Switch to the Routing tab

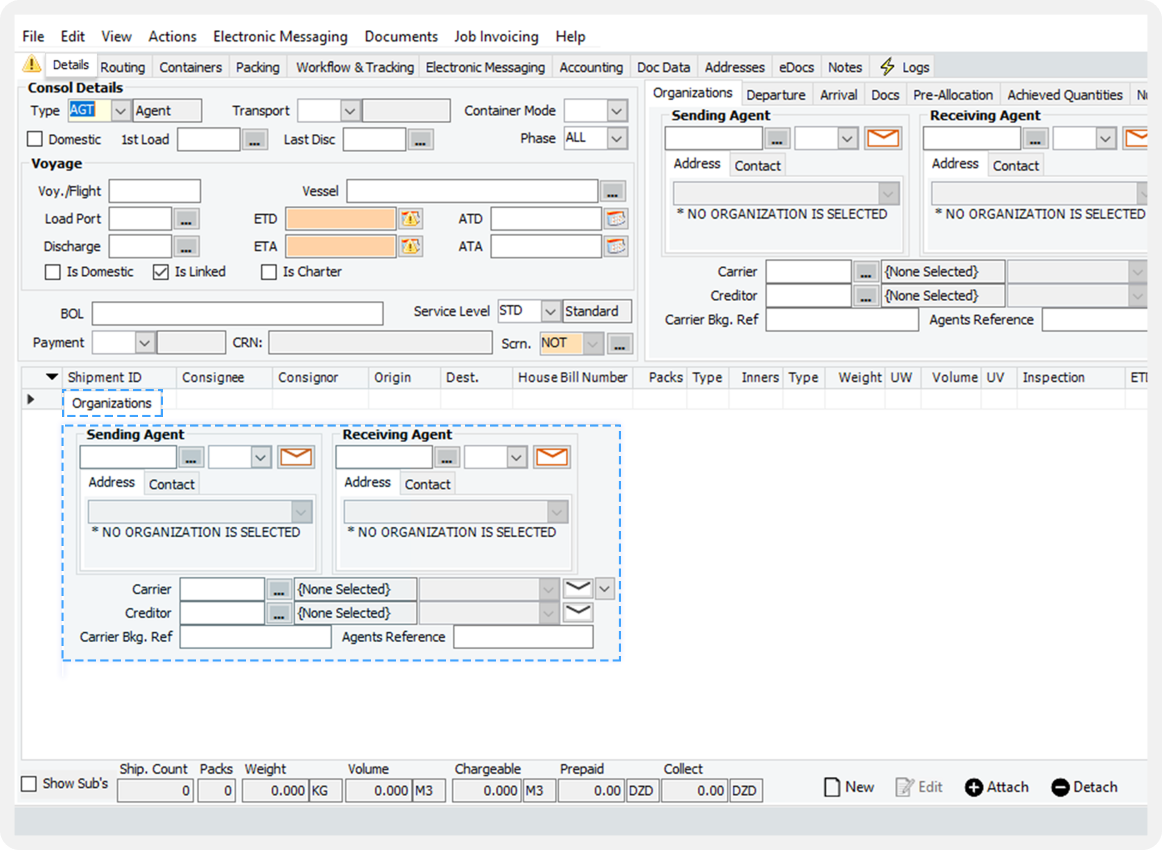(x=123, y=67)
